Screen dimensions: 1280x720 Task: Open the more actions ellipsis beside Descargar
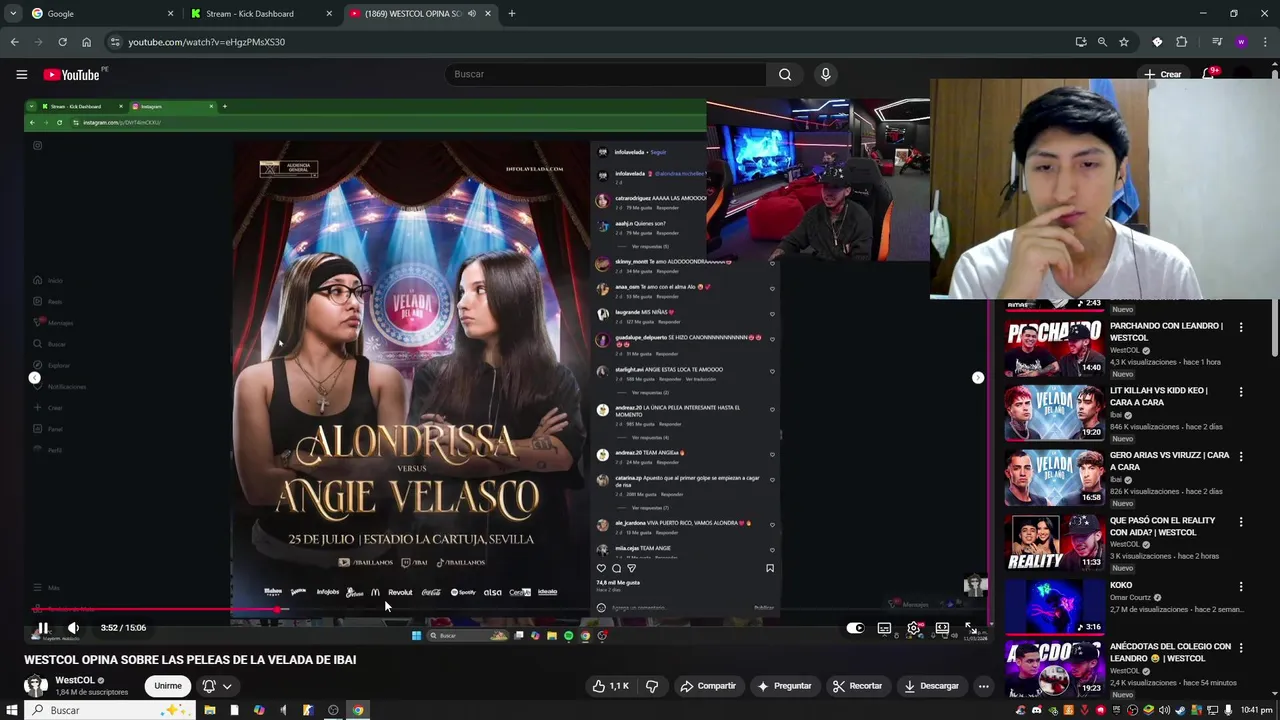tap(983, 686)
